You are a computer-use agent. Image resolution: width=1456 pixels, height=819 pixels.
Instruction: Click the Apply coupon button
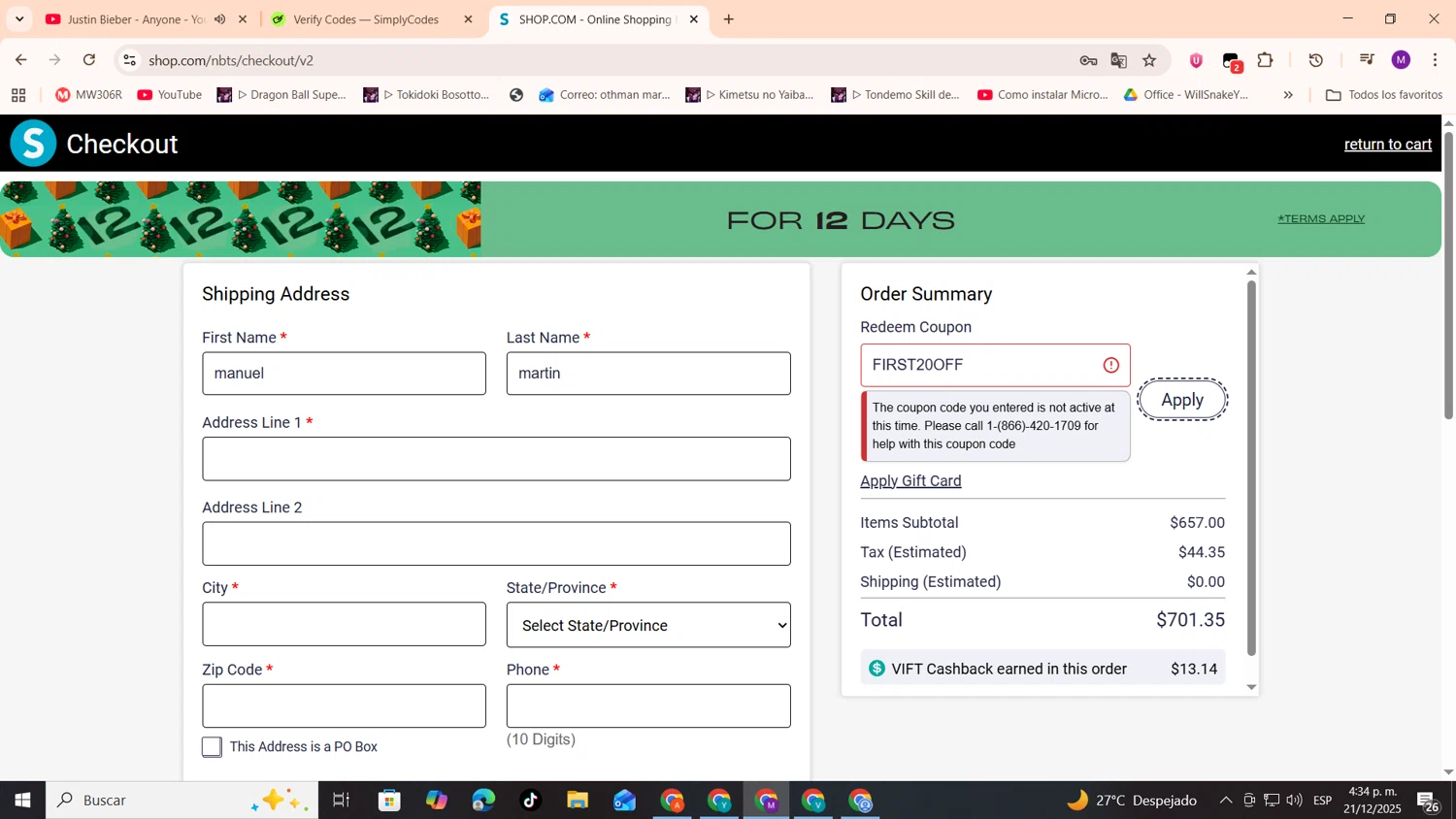[x=1182, y=400]
